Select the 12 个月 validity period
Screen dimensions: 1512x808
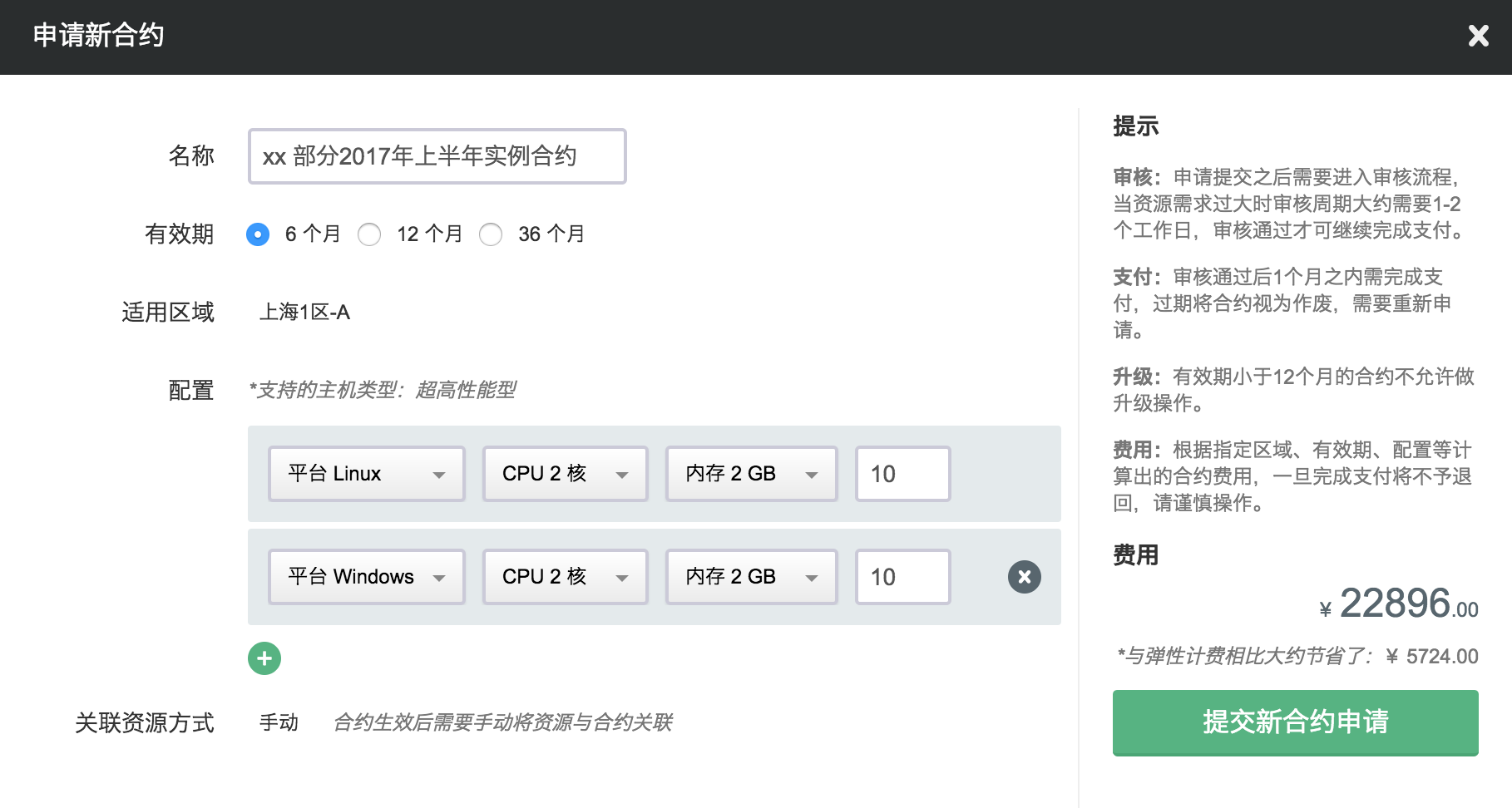(369, 234)
